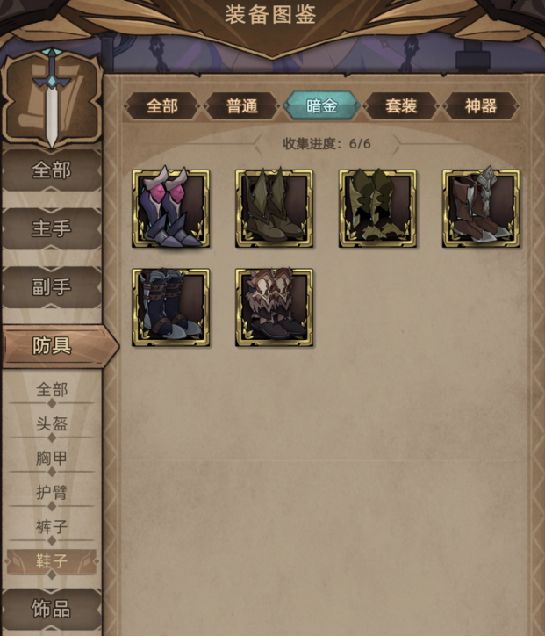Select the spiky thorn-covered boots
This screenshot has width=546, height=637.
(377, 208)
